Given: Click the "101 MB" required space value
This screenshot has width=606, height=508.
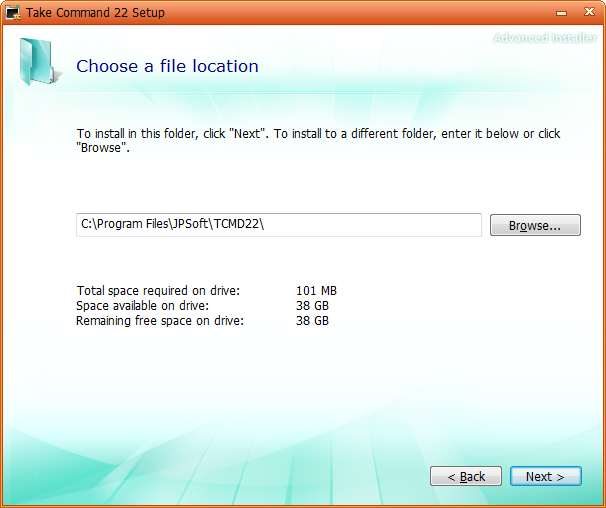Looking at the screenshot, I should (316, 290).
